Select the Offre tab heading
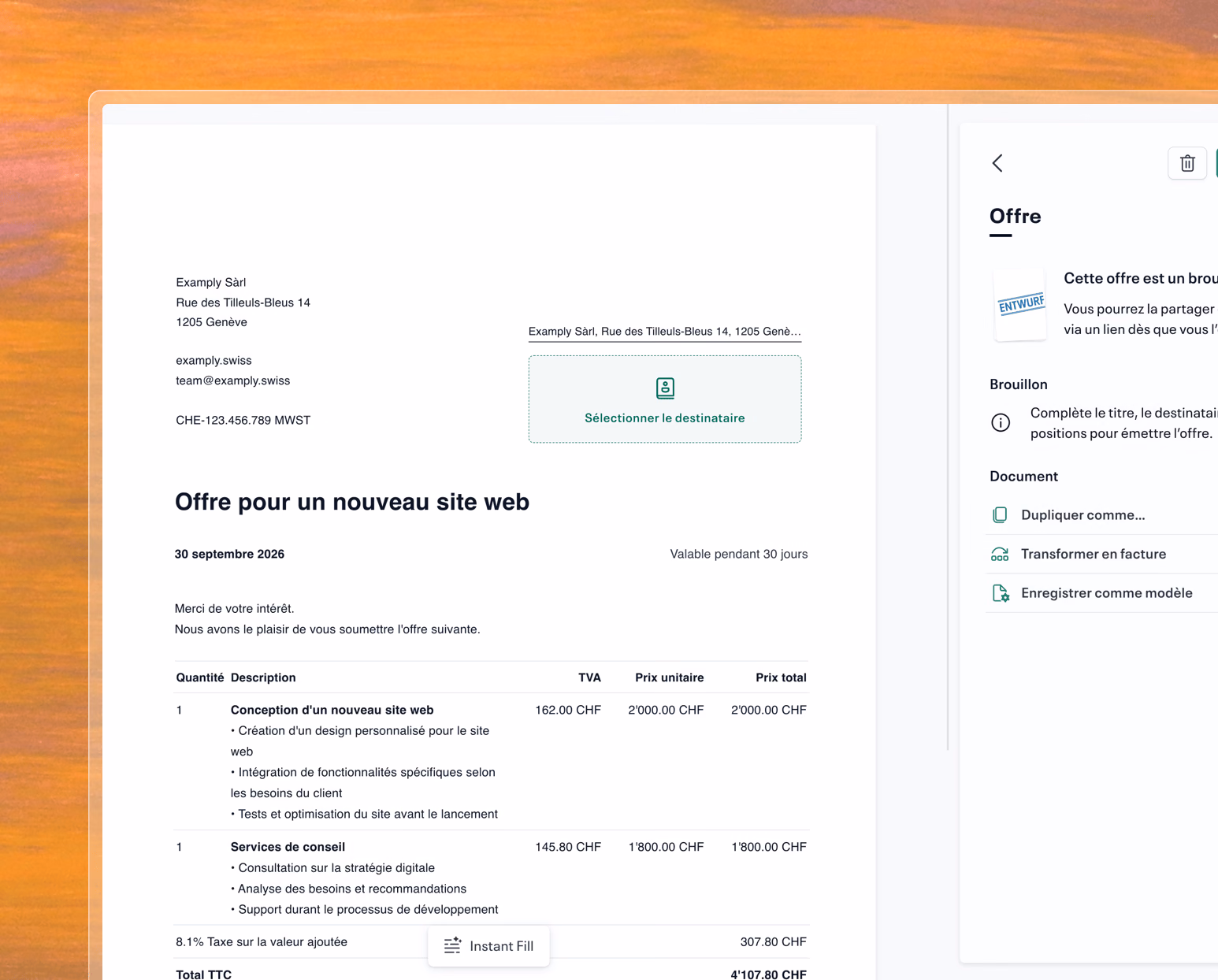The image size is (1218, 980). [x=1015, y=217]
